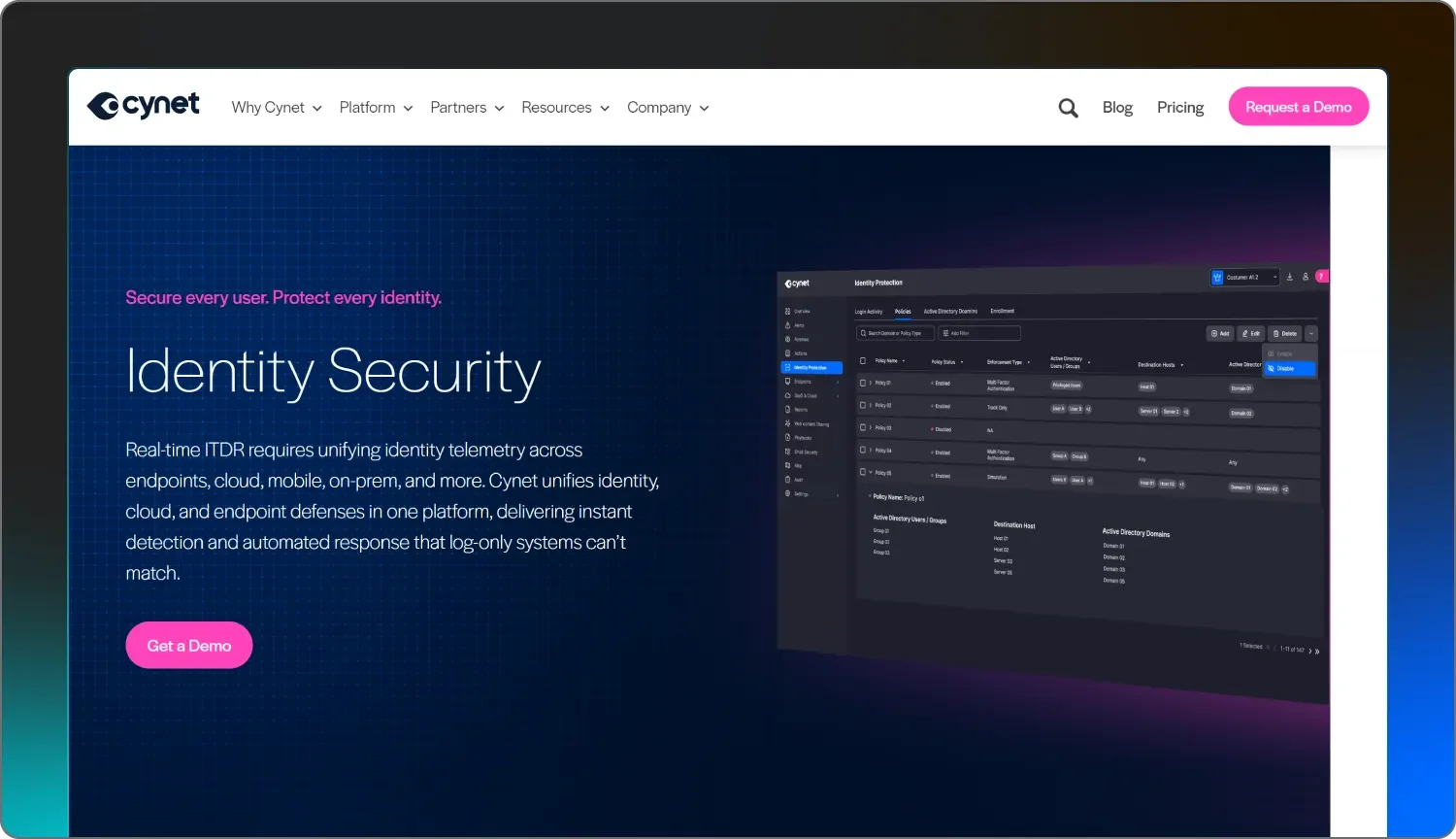Open Playbooks in the dashboard sidebar
This screenshot has height=839, width=1456.
pyautogui.click(x=799, y=438)
